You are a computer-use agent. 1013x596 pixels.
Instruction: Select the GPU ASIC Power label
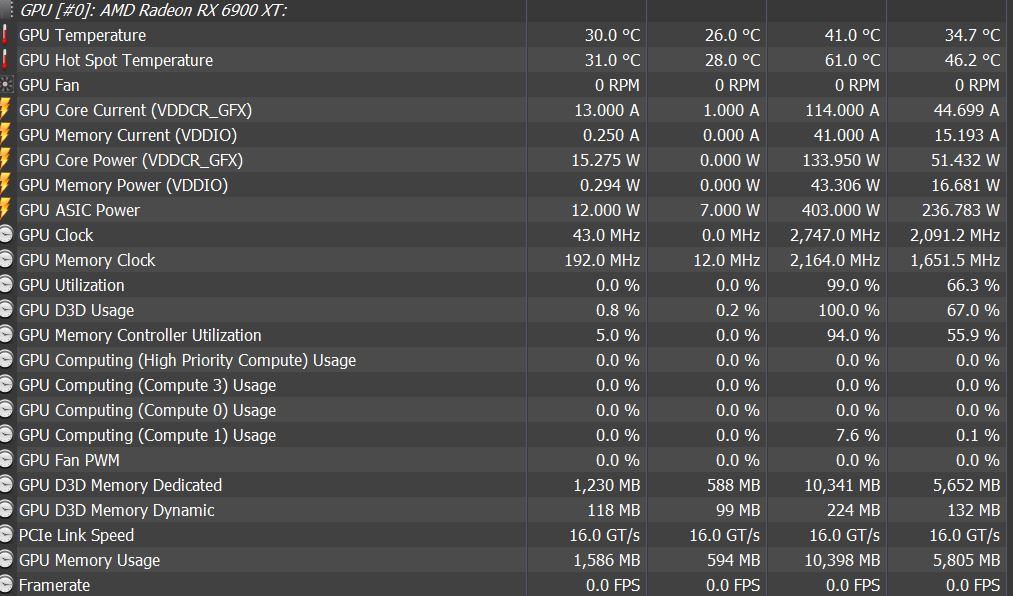79,211
